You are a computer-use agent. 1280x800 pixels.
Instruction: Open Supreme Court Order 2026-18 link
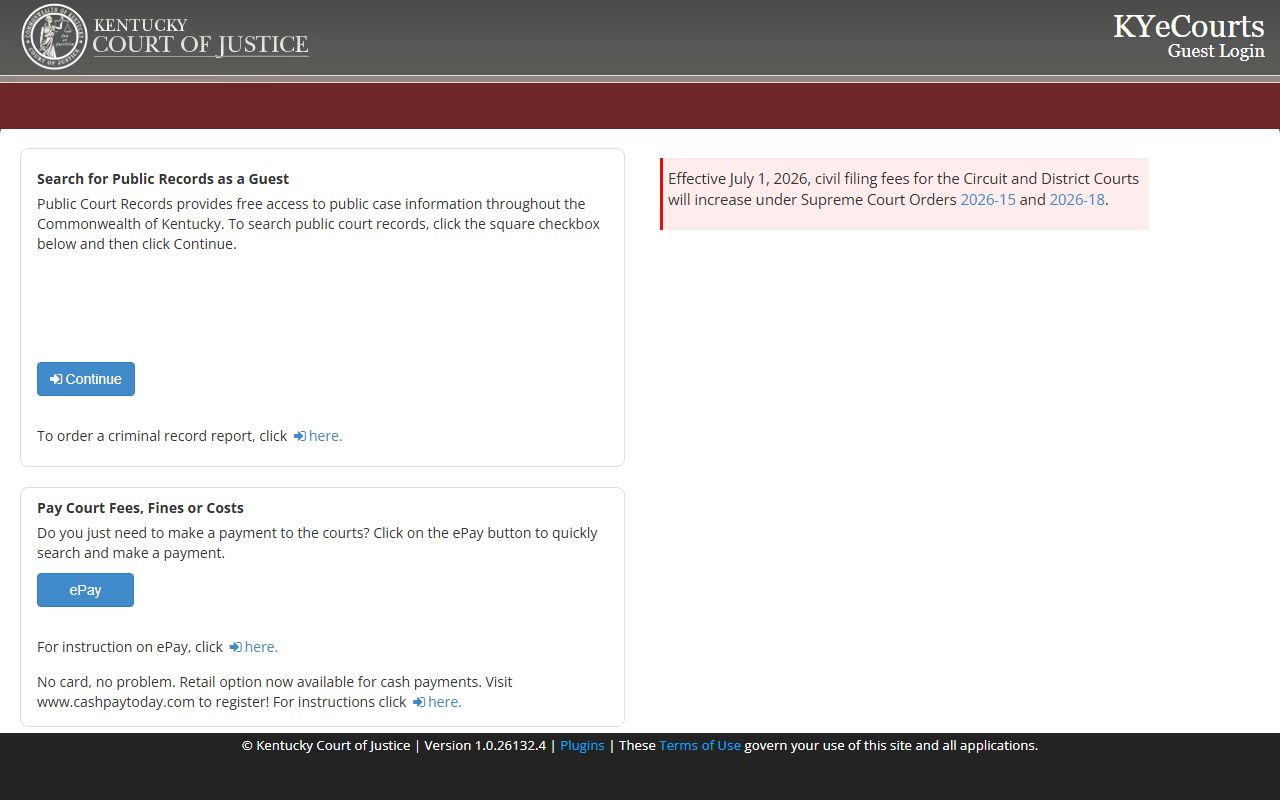pyautogui.click(x=1077, y=199)
